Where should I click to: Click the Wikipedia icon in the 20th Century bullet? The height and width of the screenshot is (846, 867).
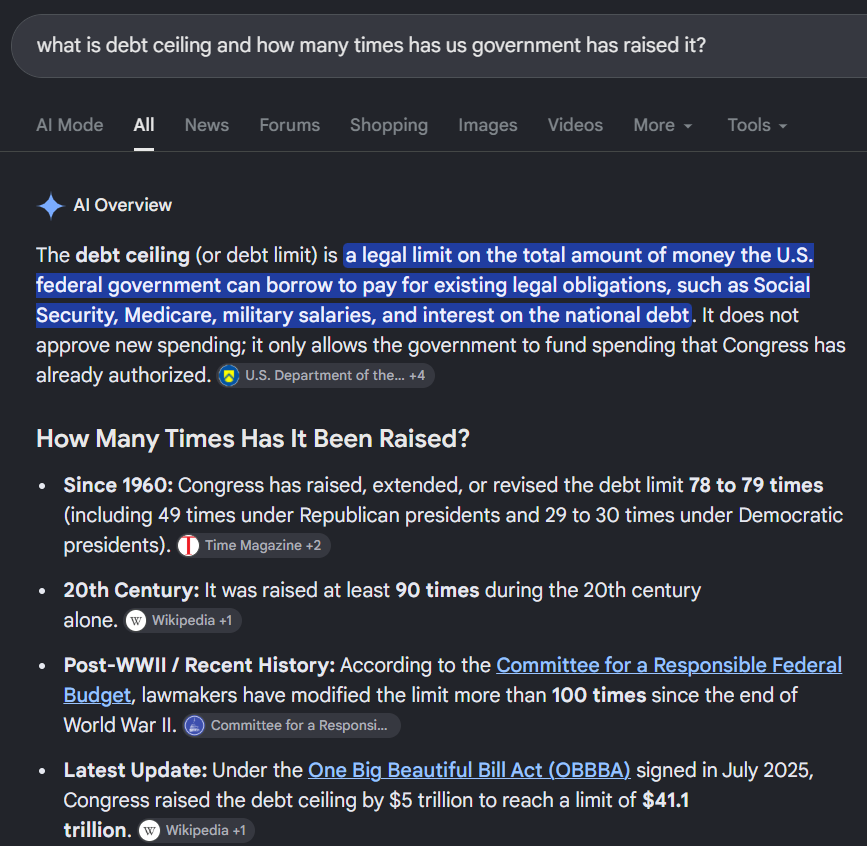[136, 620]
